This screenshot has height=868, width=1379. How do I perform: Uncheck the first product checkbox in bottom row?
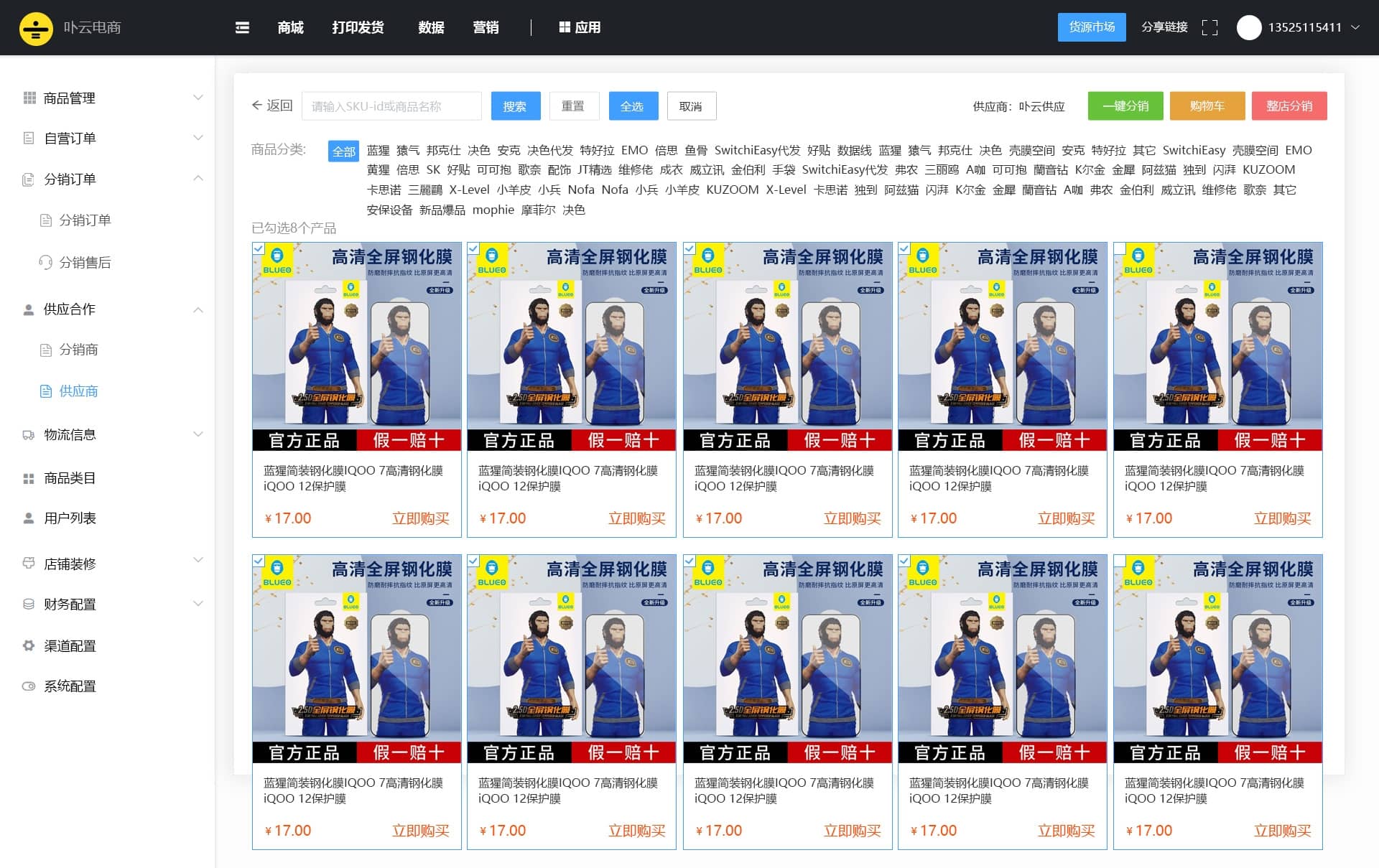[259, 561]
